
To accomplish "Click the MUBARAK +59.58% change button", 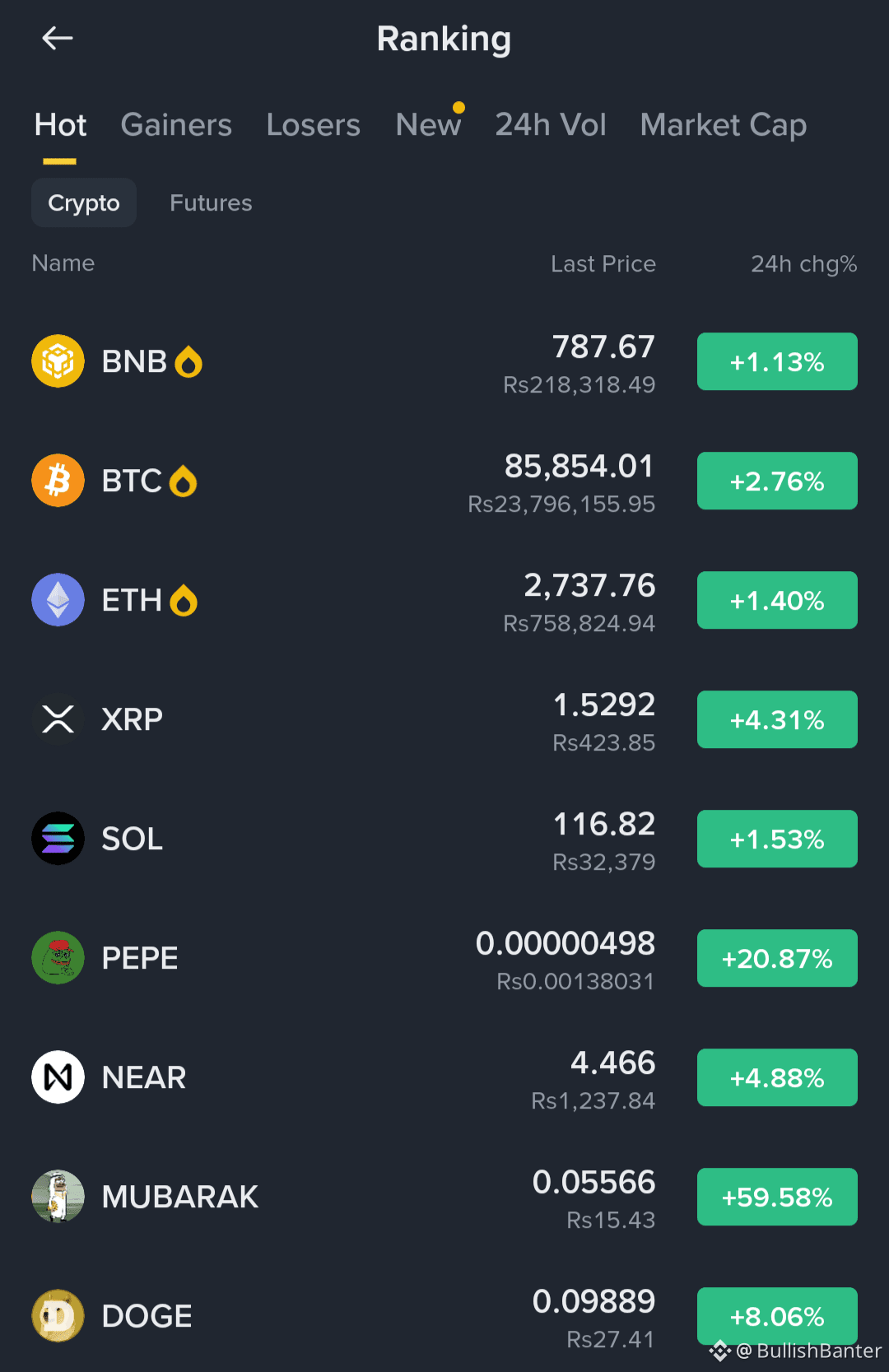I will (777, 1197).
